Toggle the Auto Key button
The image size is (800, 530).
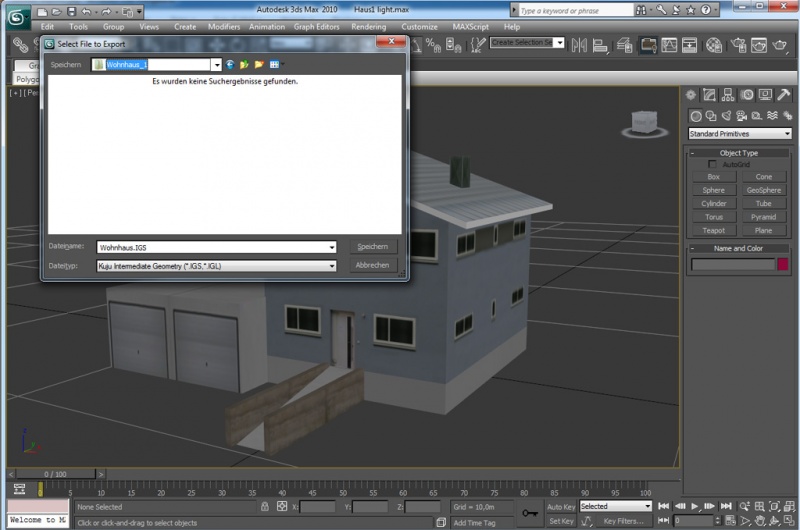coord(561,506)
